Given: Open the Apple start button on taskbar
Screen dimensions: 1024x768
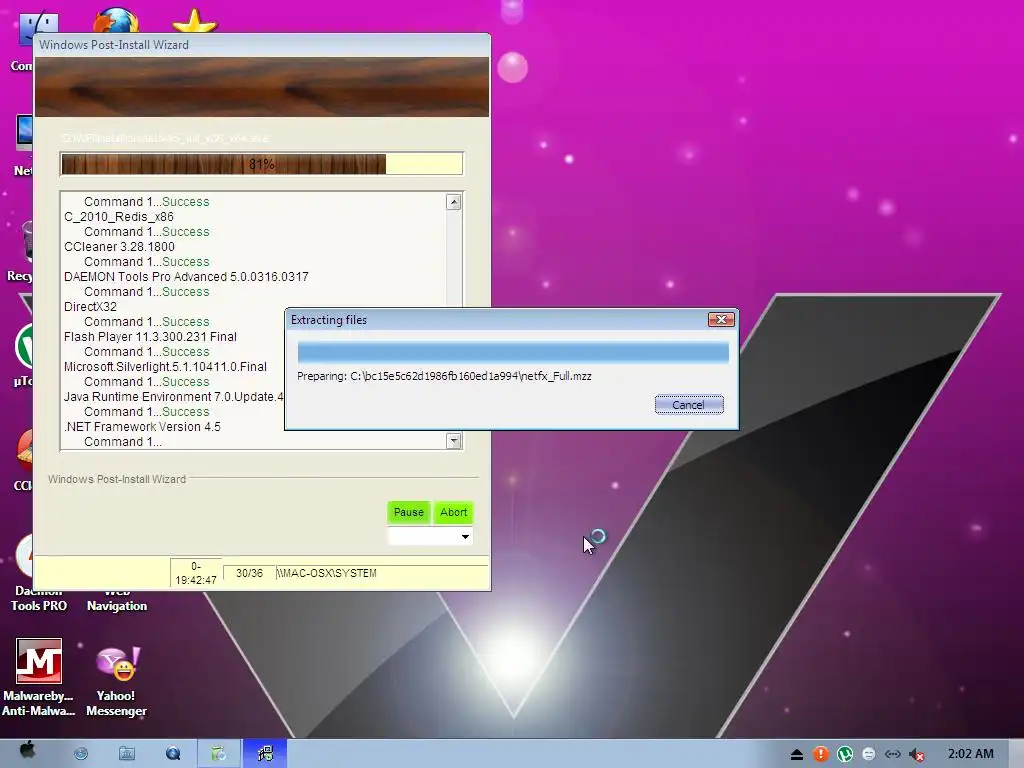Looking at the screenshot, I should point(27,752).
